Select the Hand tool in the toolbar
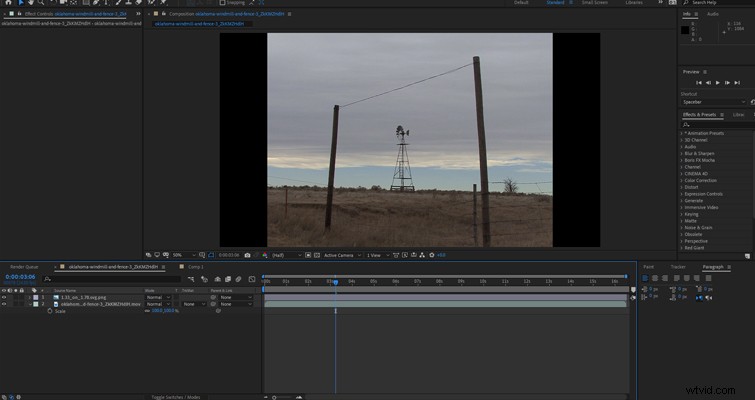 [x=31, y=2]
